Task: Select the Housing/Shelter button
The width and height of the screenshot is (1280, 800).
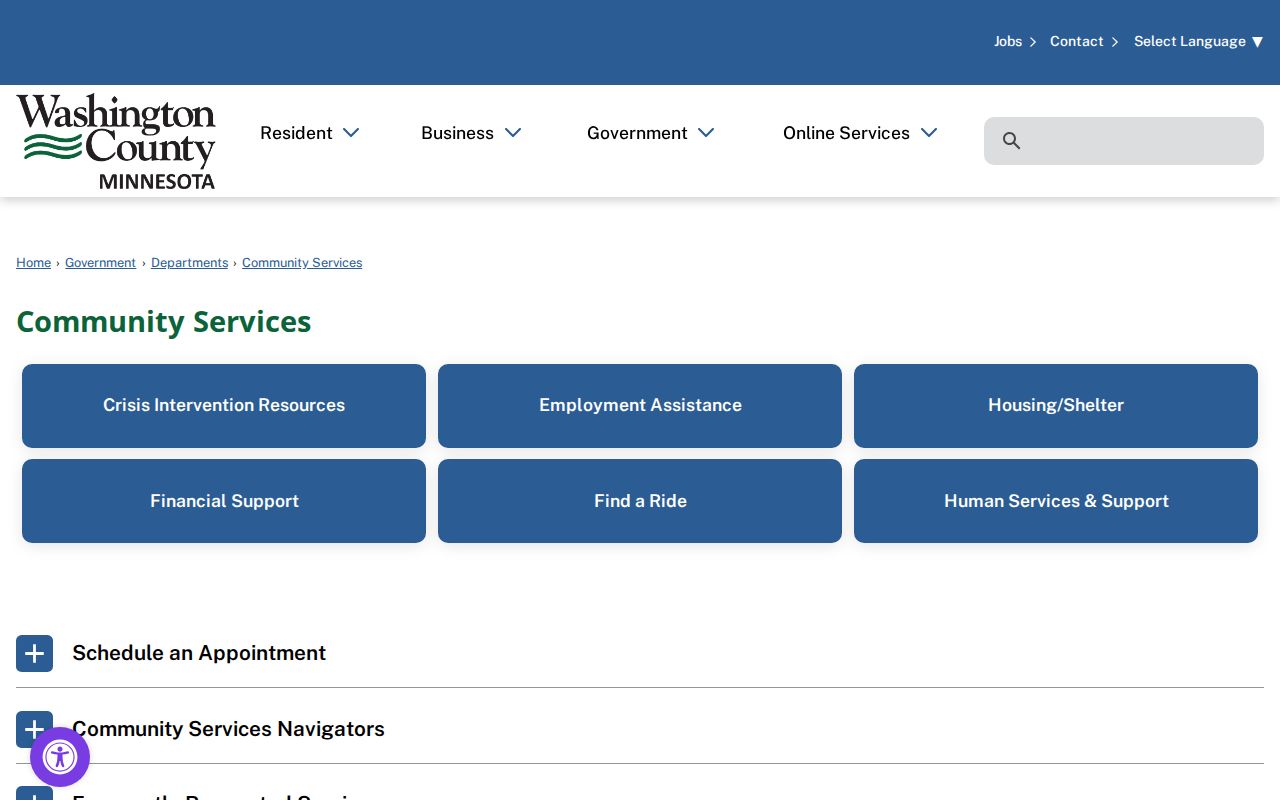Action: [x=1056, y=406]
